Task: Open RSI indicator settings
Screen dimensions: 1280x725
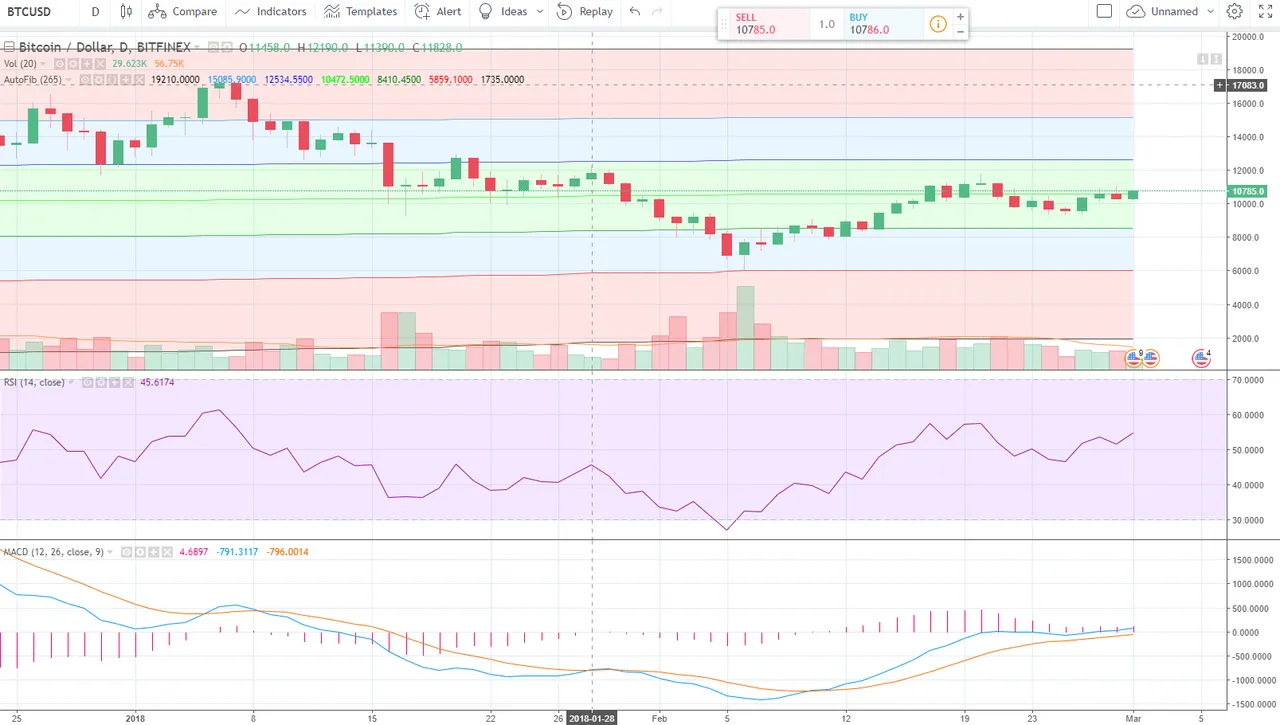Action: [101, 382]
